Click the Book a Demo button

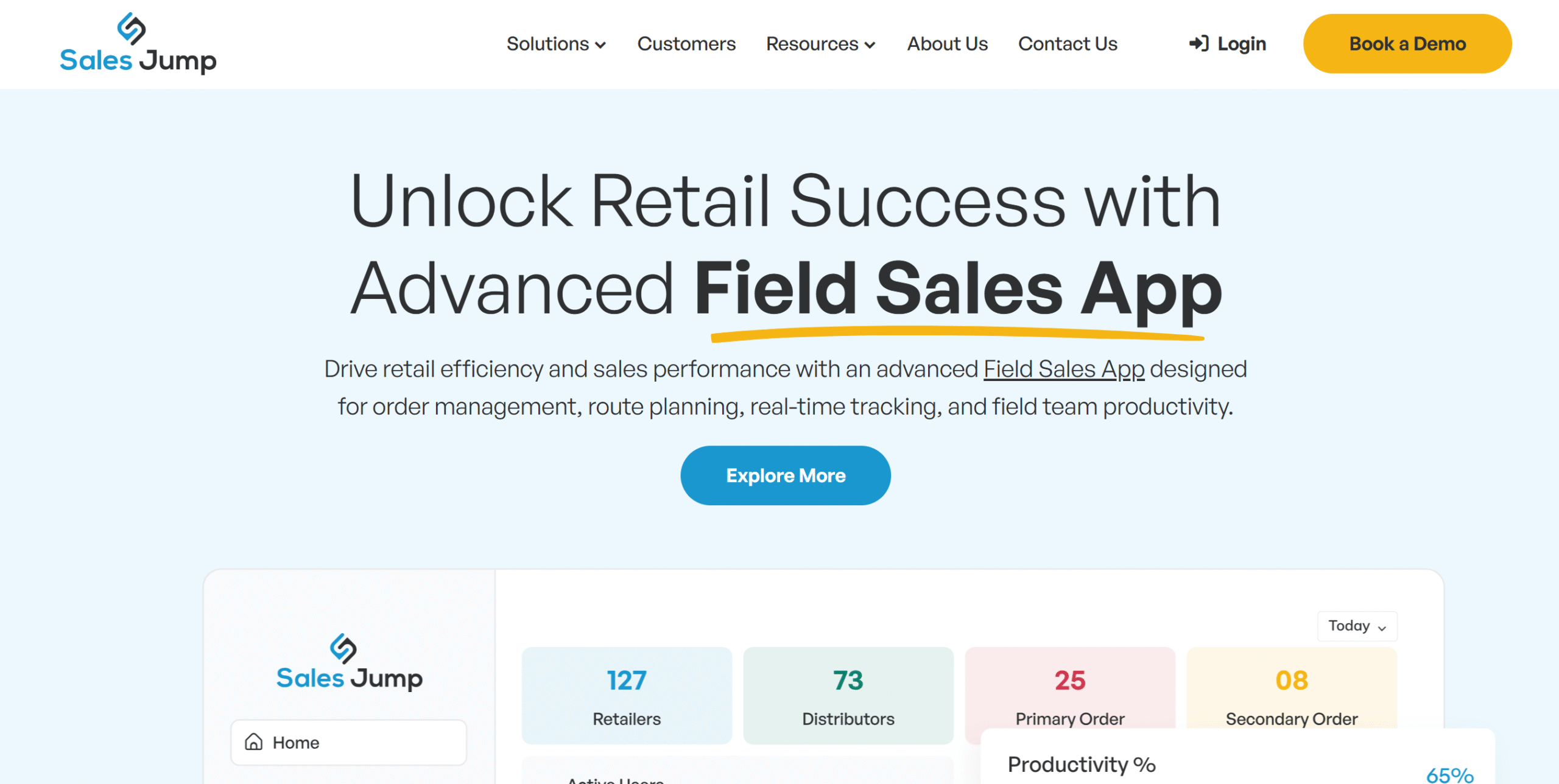point(1407,44)
